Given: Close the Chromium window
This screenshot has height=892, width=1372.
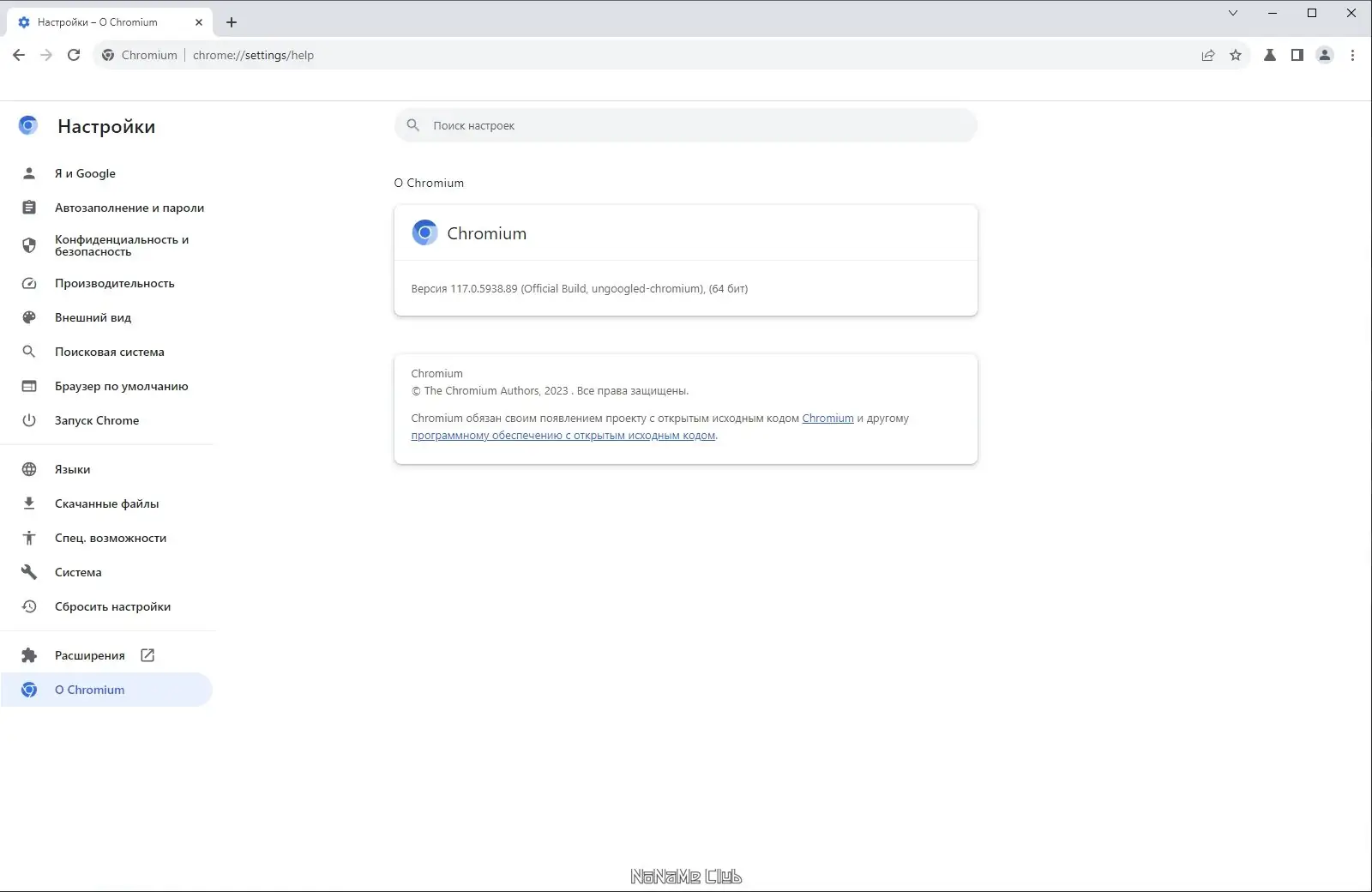Looking at the screenshot, I should 1351,13.
